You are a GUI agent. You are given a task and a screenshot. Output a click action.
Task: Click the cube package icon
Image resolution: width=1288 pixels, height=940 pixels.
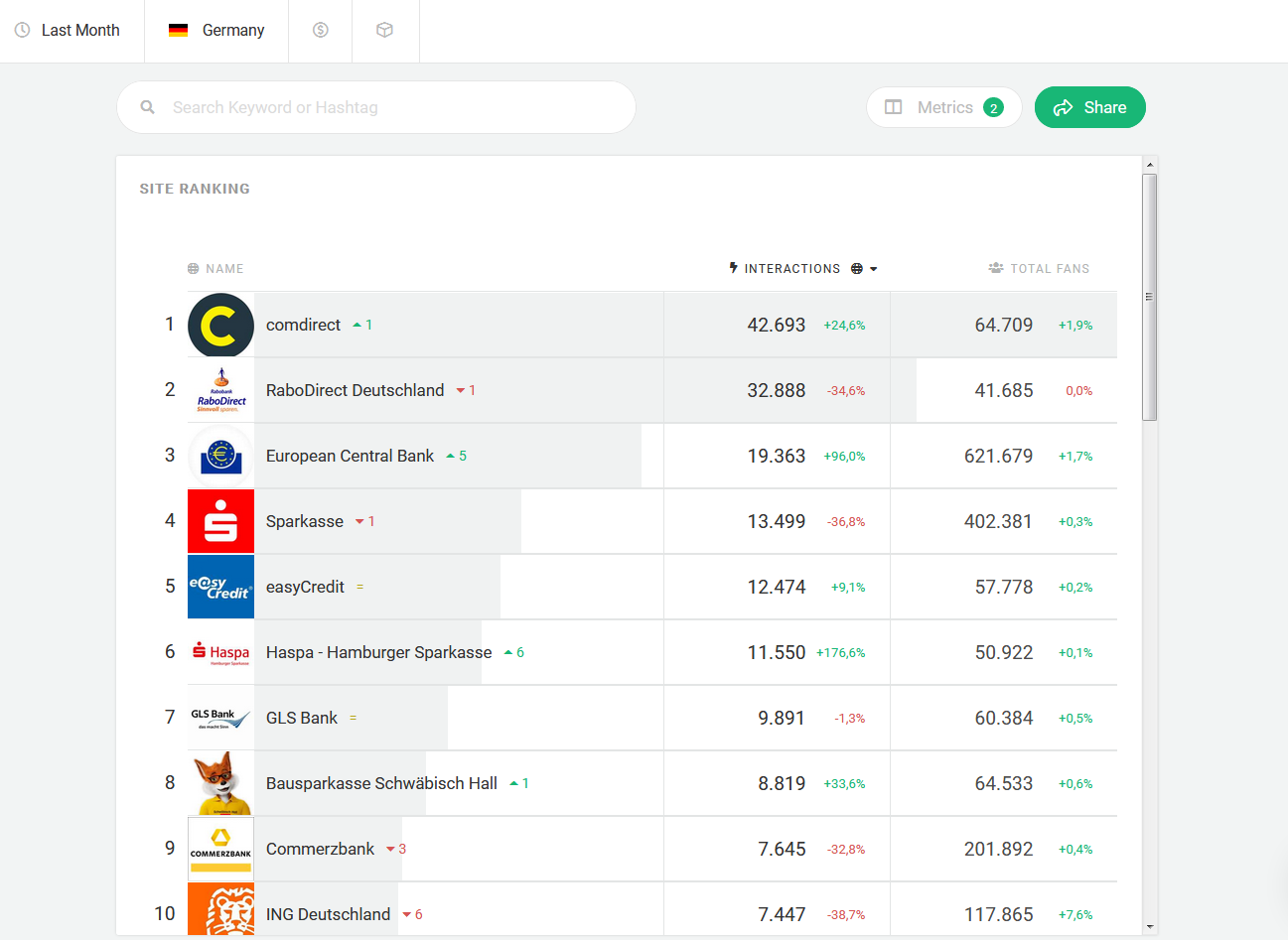pos(385,31)
